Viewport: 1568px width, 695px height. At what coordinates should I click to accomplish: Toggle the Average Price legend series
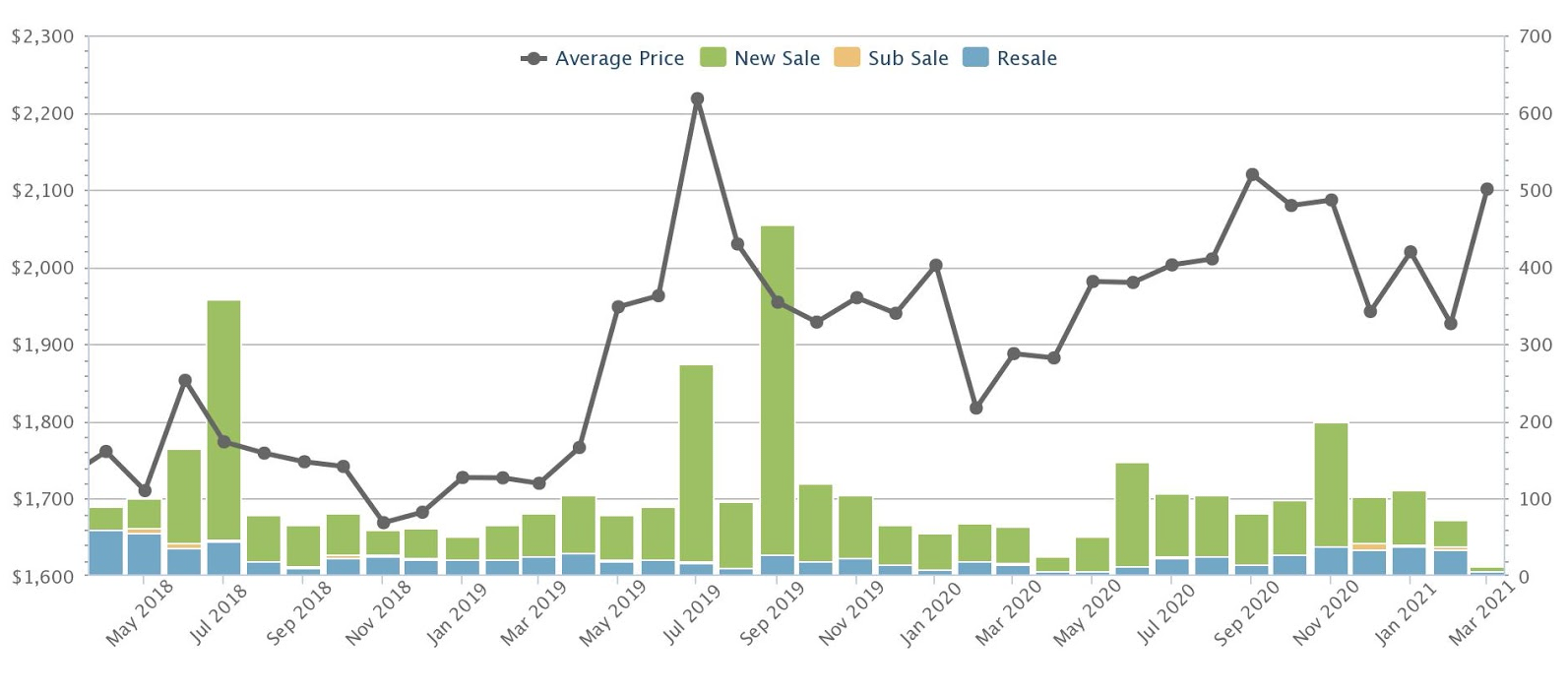pyautogui.click(x=602, y=58)
